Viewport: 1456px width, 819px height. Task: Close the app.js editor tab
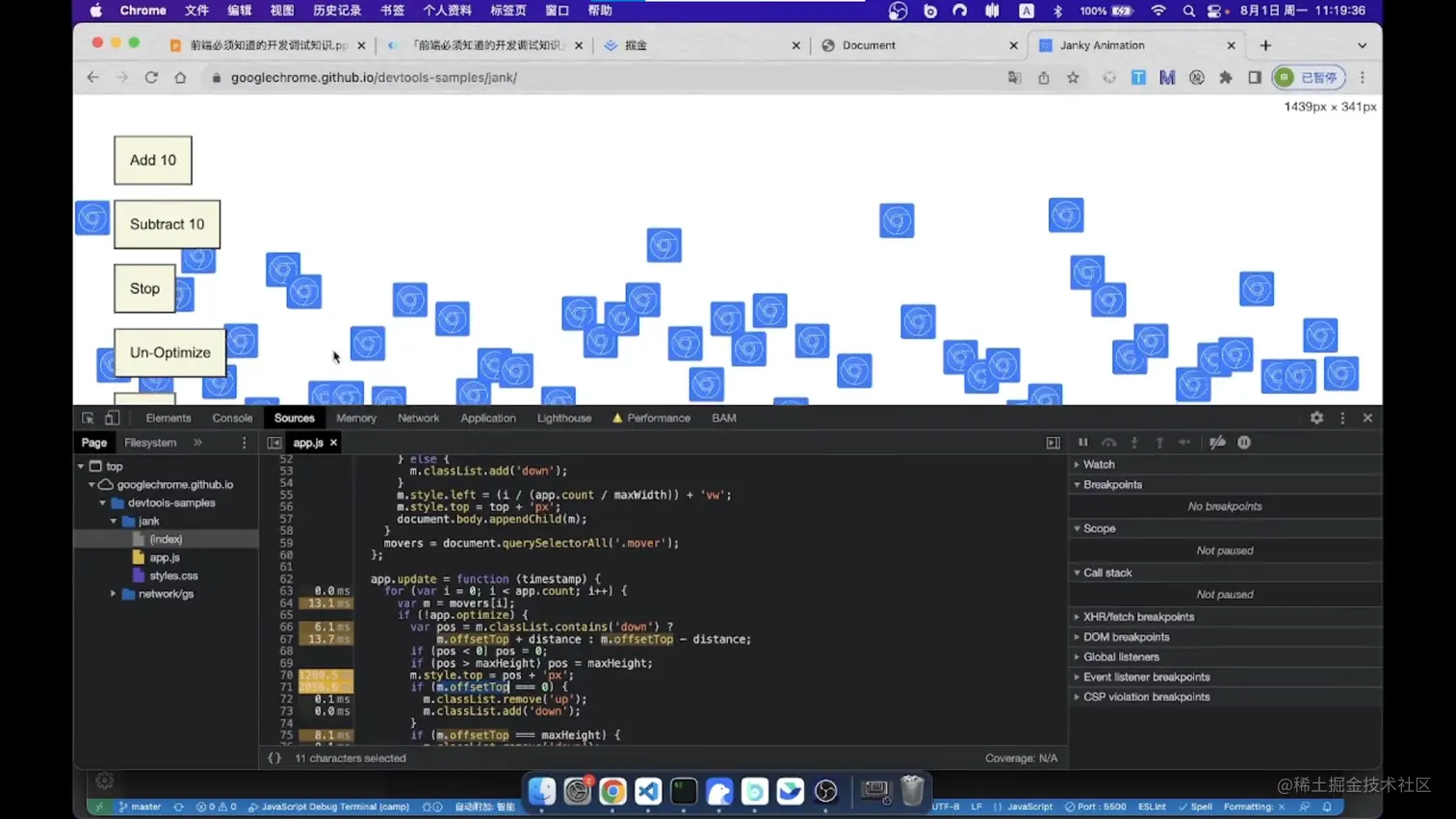(333, 443)
